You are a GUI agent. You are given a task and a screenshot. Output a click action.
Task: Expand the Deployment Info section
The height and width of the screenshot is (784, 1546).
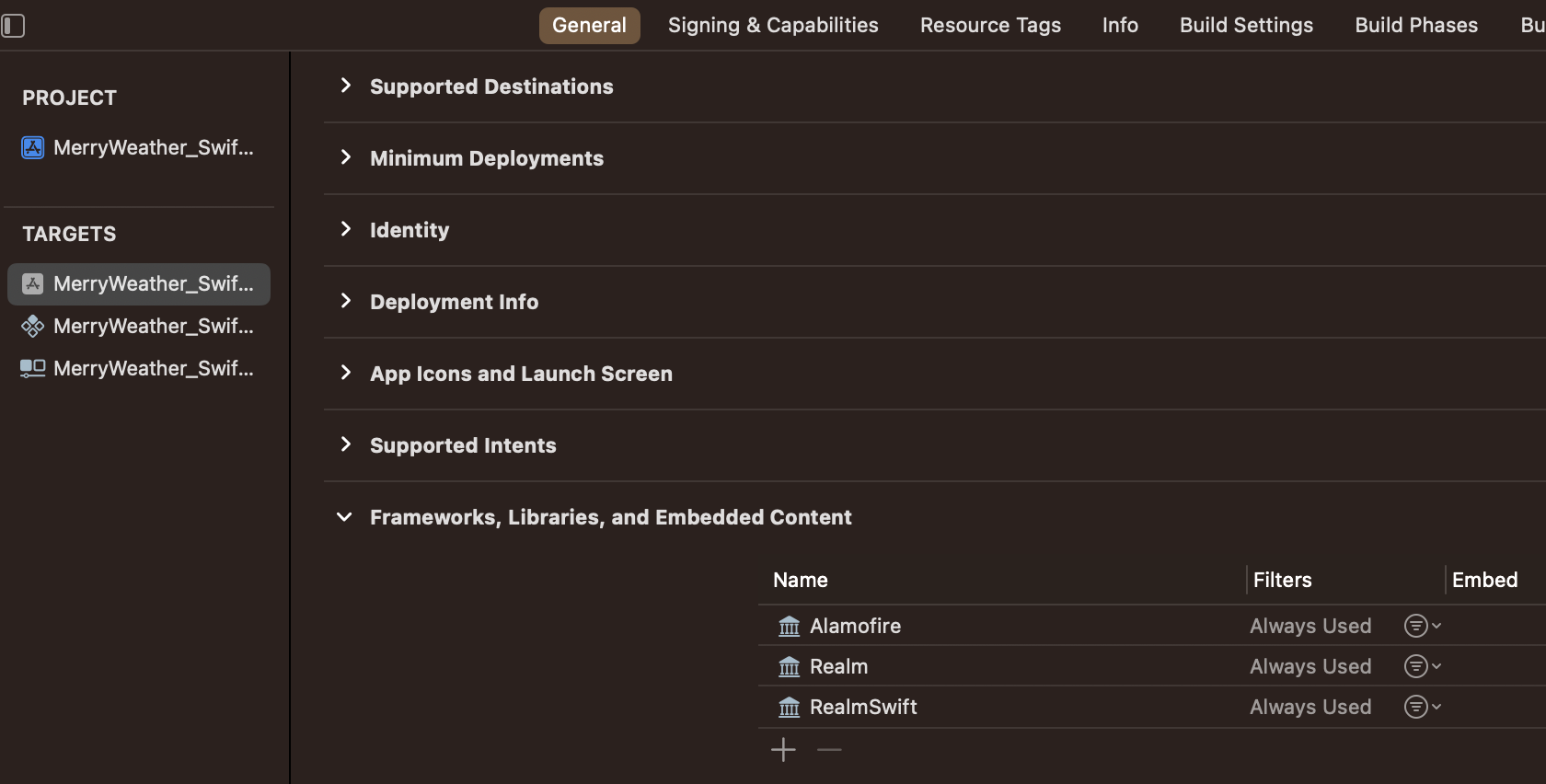[x=345, y=301]
